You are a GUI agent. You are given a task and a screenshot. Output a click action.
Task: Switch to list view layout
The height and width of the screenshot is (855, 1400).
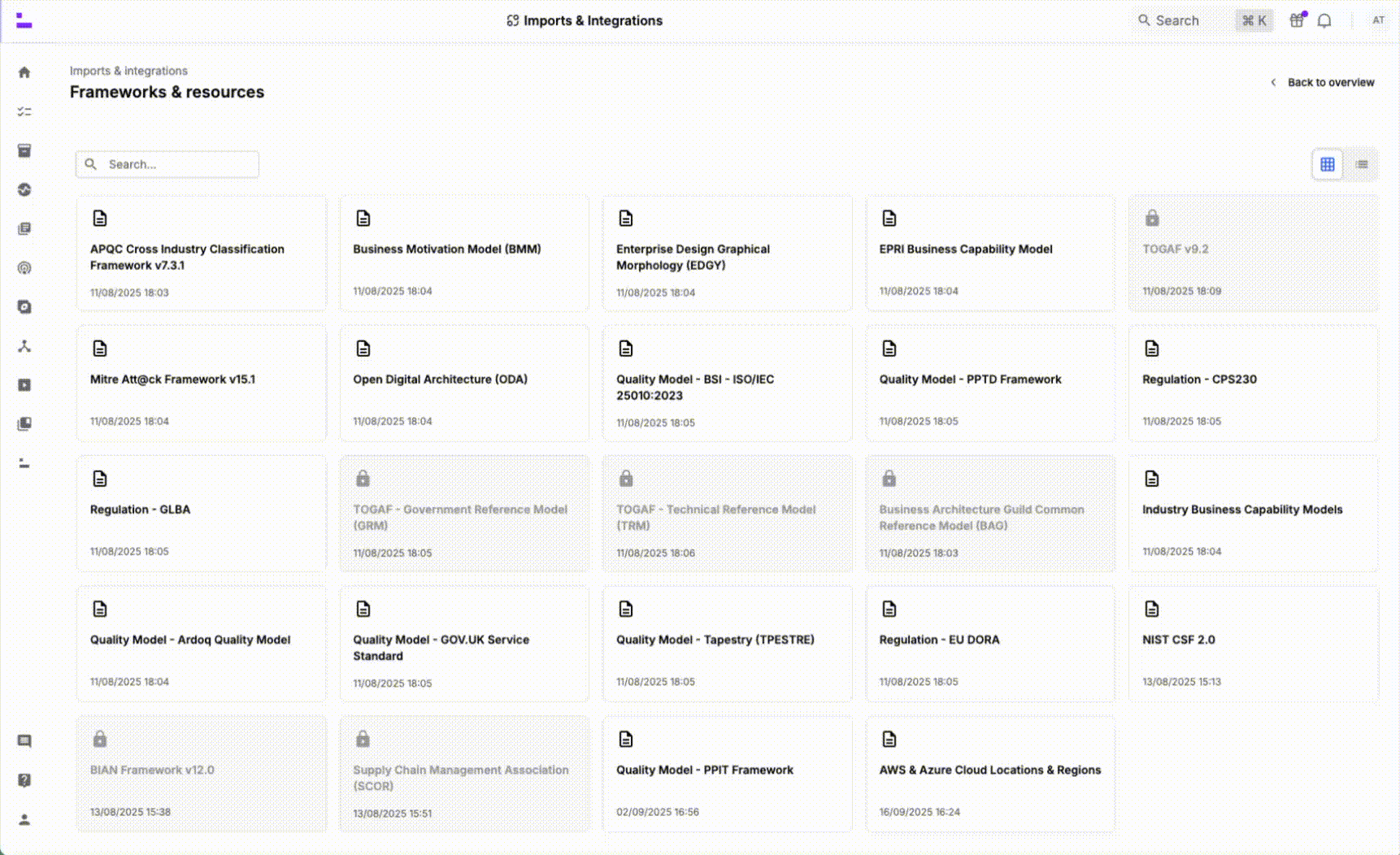click(1362, 164)
